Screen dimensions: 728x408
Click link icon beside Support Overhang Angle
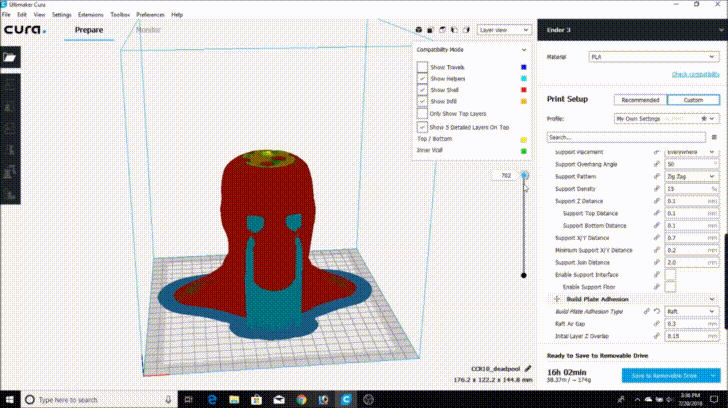[x=656, y=164]
